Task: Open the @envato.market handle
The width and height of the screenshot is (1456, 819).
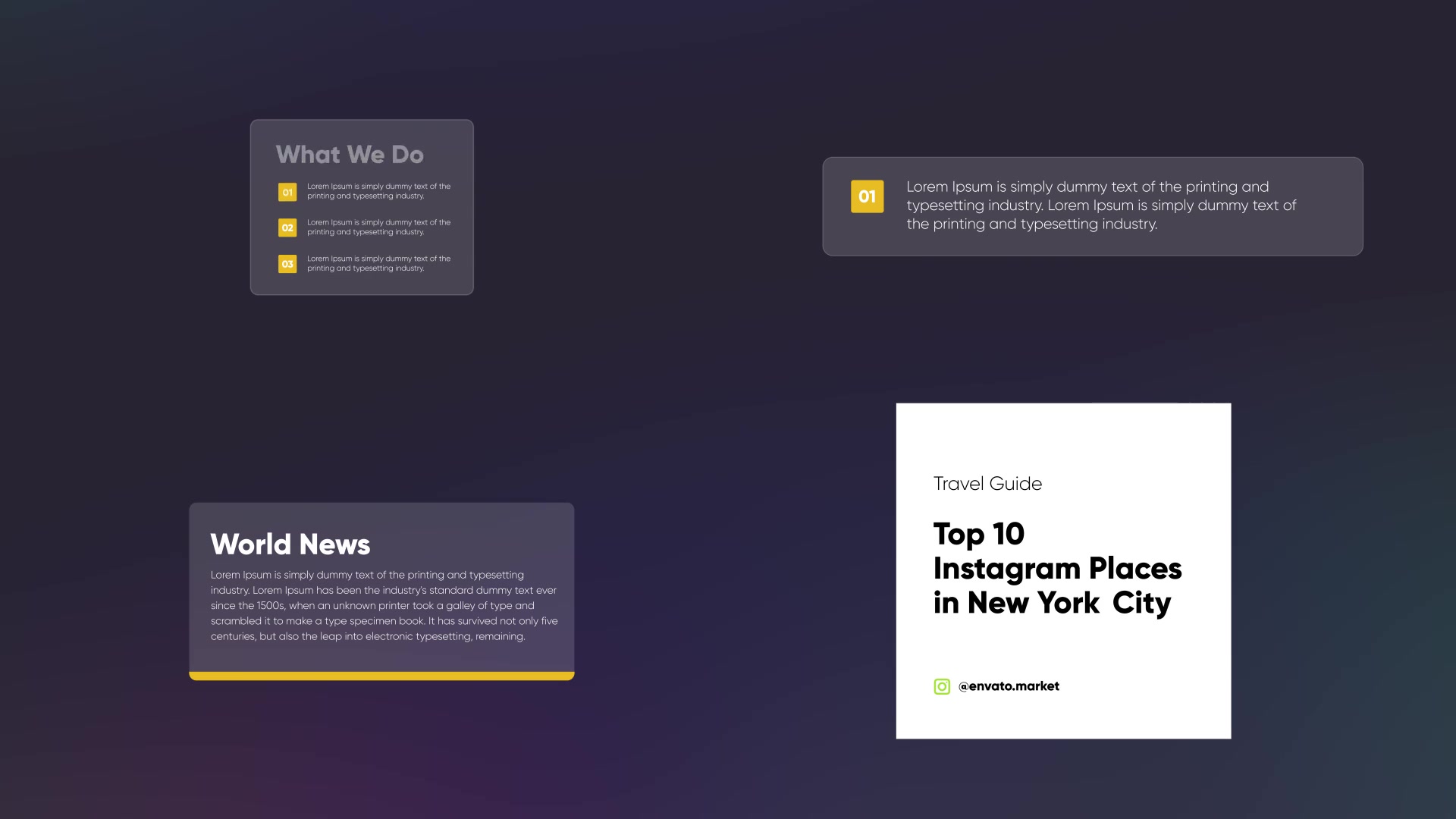Action: 1009,686
